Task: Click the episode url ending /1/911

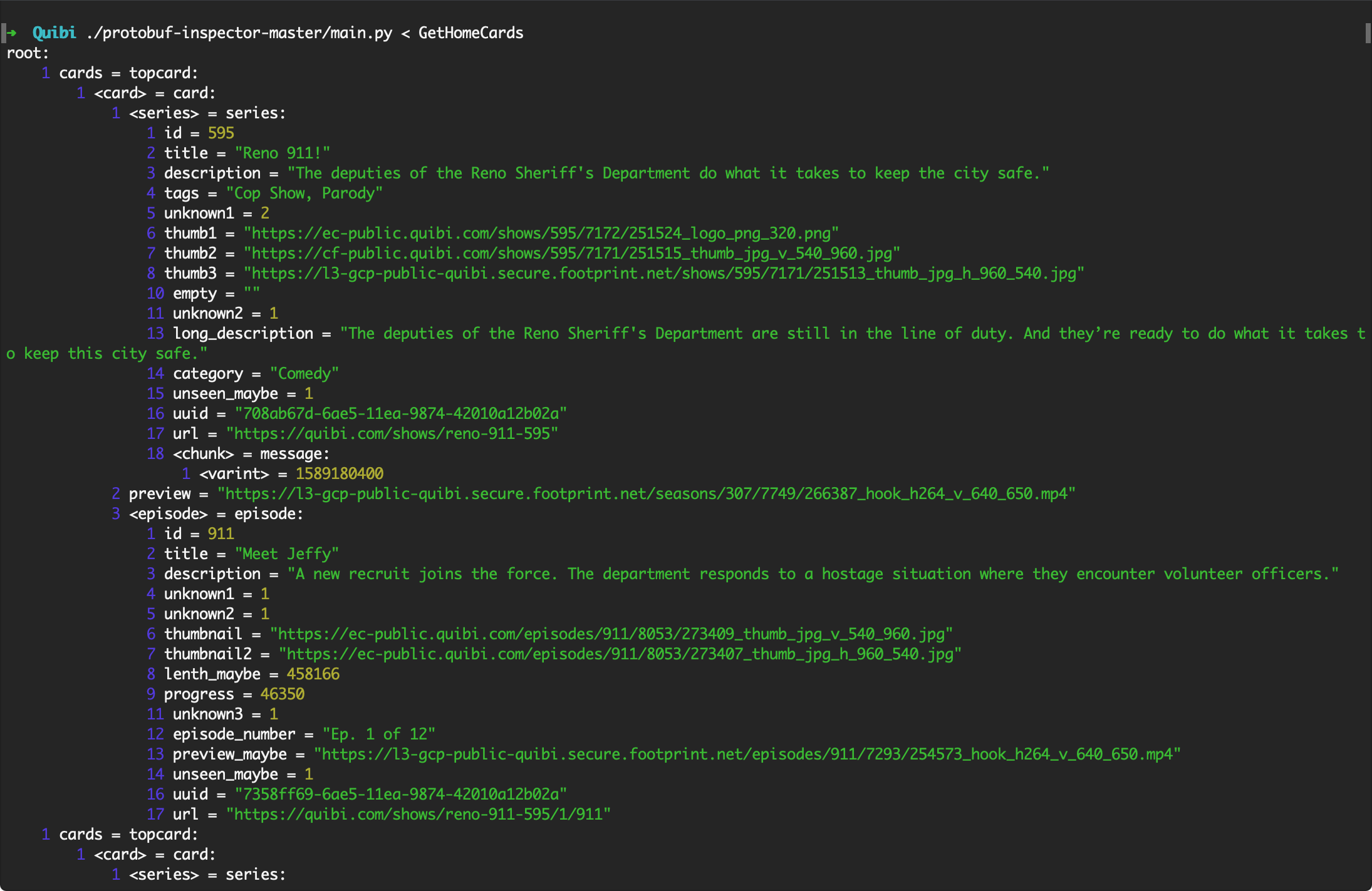Action: (x=418, y=814)
